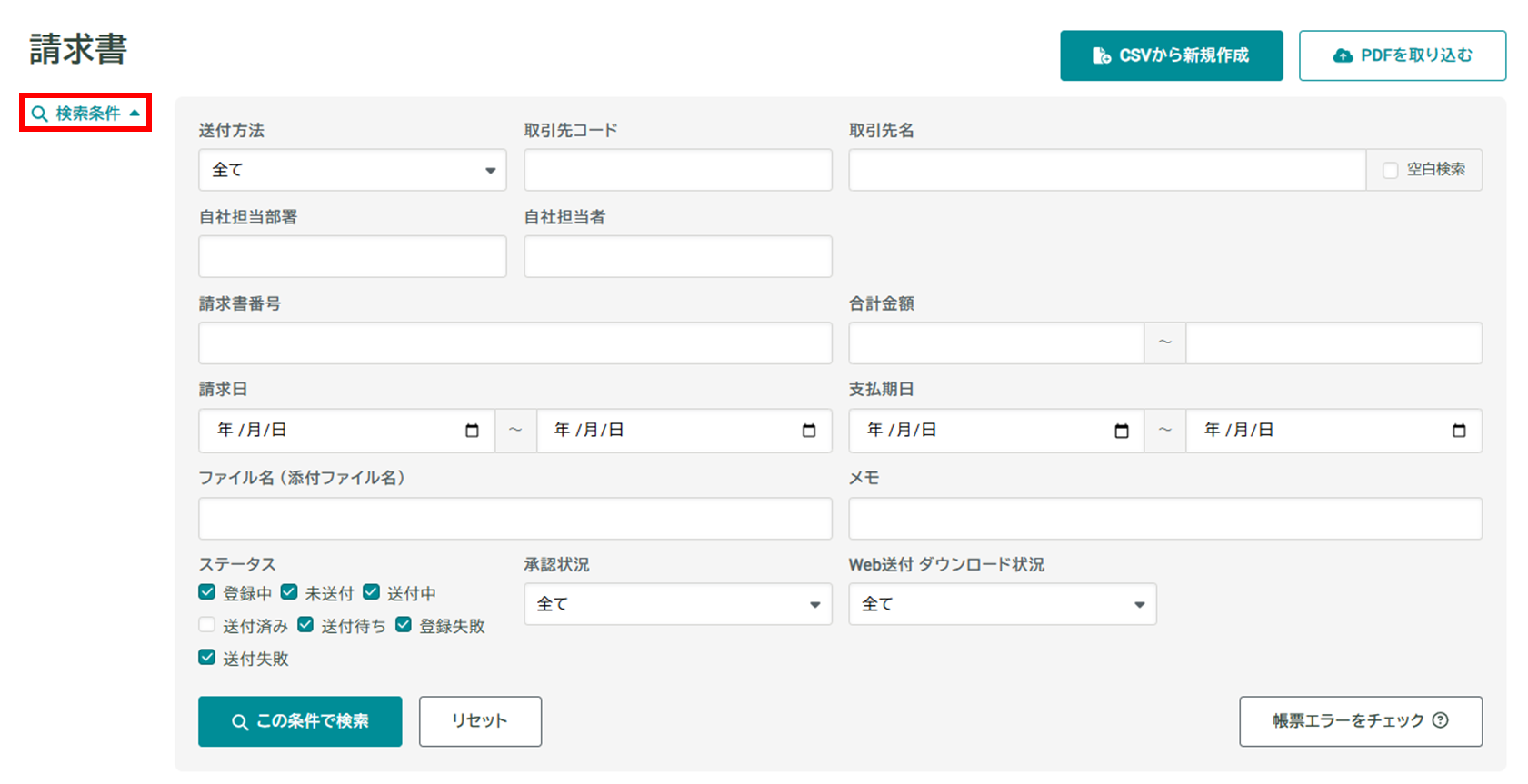The image size is (1528, 784).
Task: Open calendar picker for 支払期日 end date
Action: [1458, 431]
